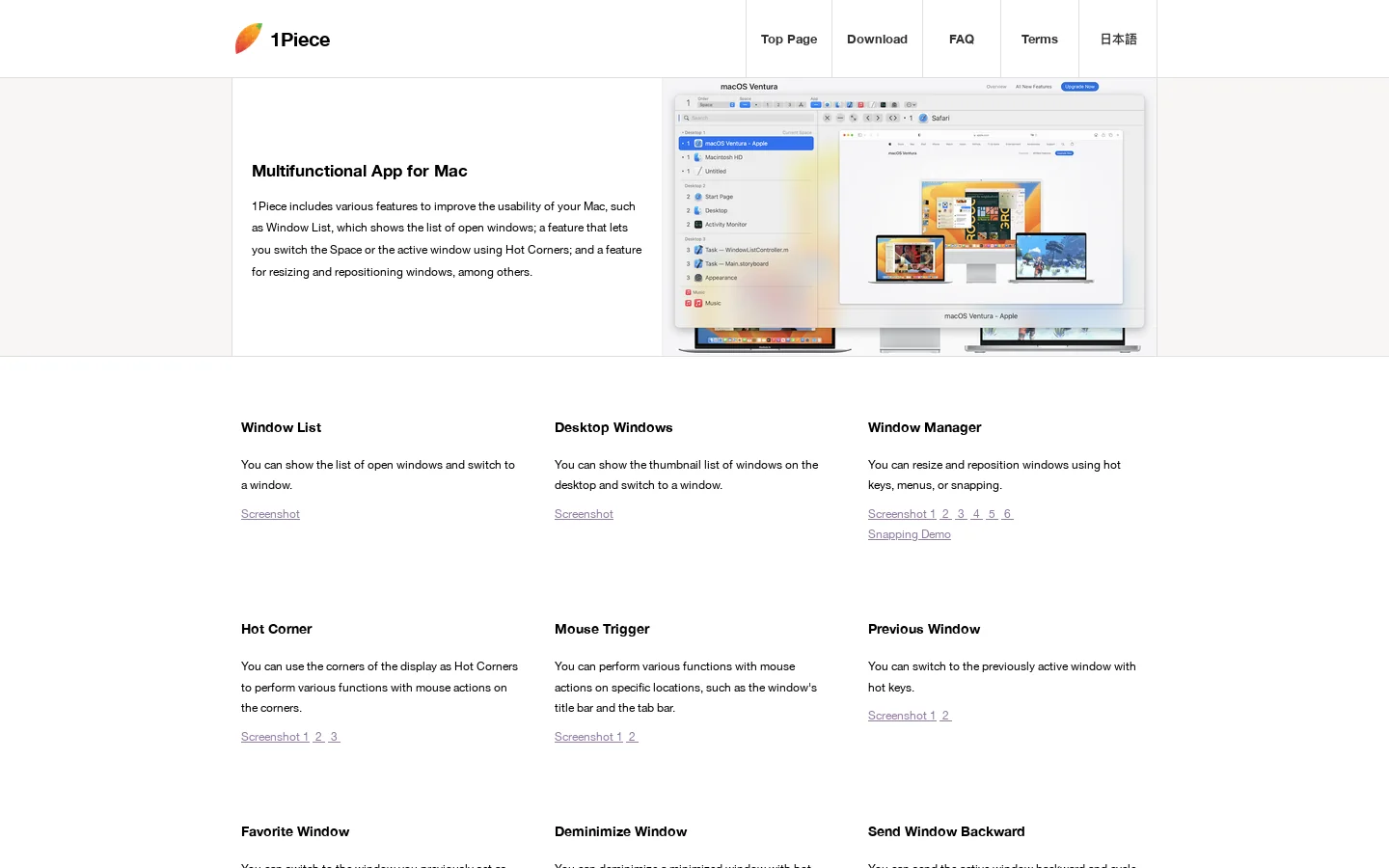Viewport: 1389px width, 868px height.
Task: Click the macOS Ventura hero screenshot image
Action: coord(910,217)
